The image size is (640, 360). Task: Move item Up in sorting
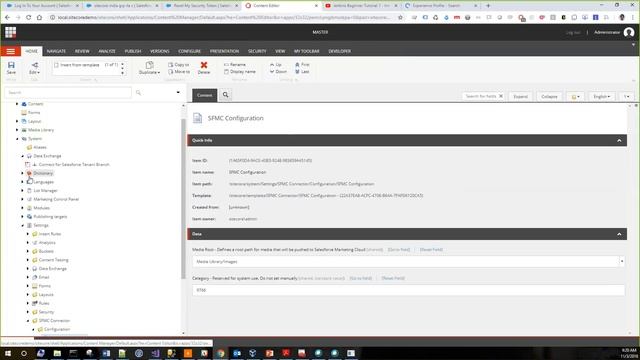[276, 64]
